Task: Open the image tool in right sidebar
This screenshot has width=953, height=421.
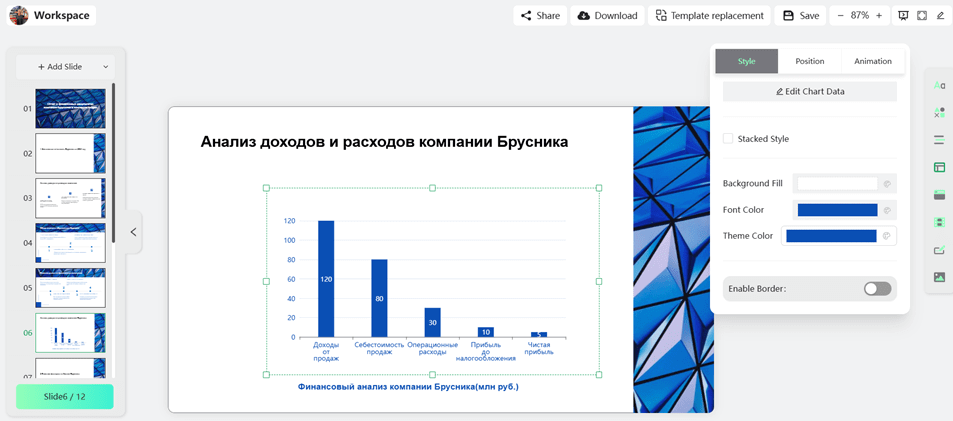Action: point(939,277)
